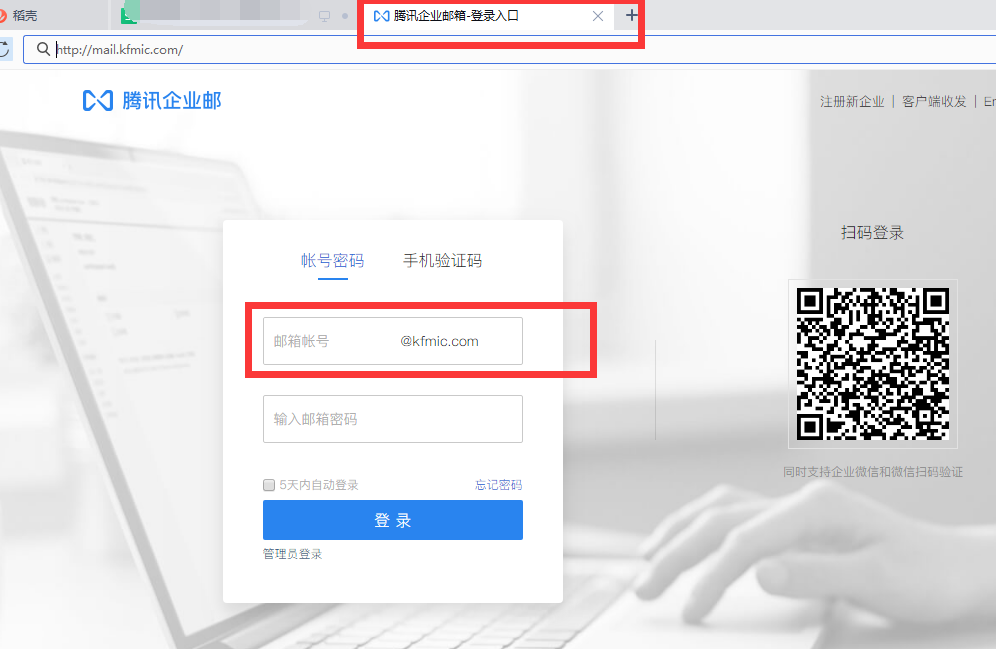
Task: Click the 输入邮箱密码 password field
Action: [x=392, y=418]
